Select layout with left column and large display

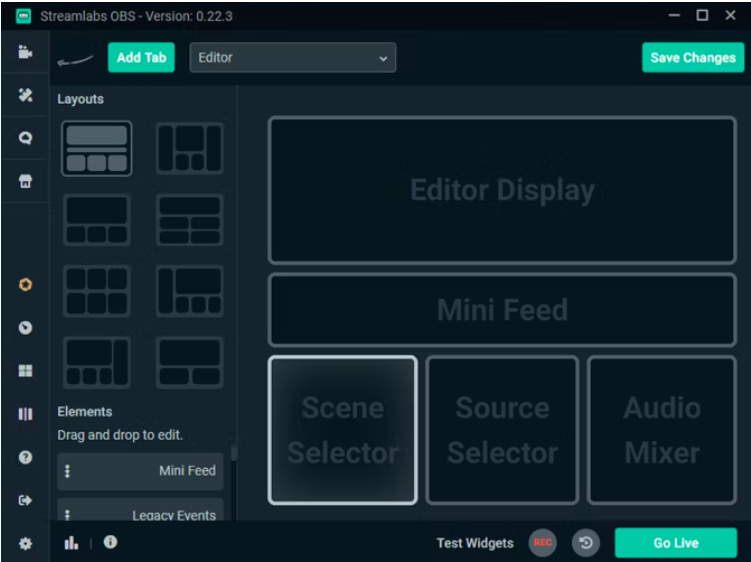coord(190,291)
